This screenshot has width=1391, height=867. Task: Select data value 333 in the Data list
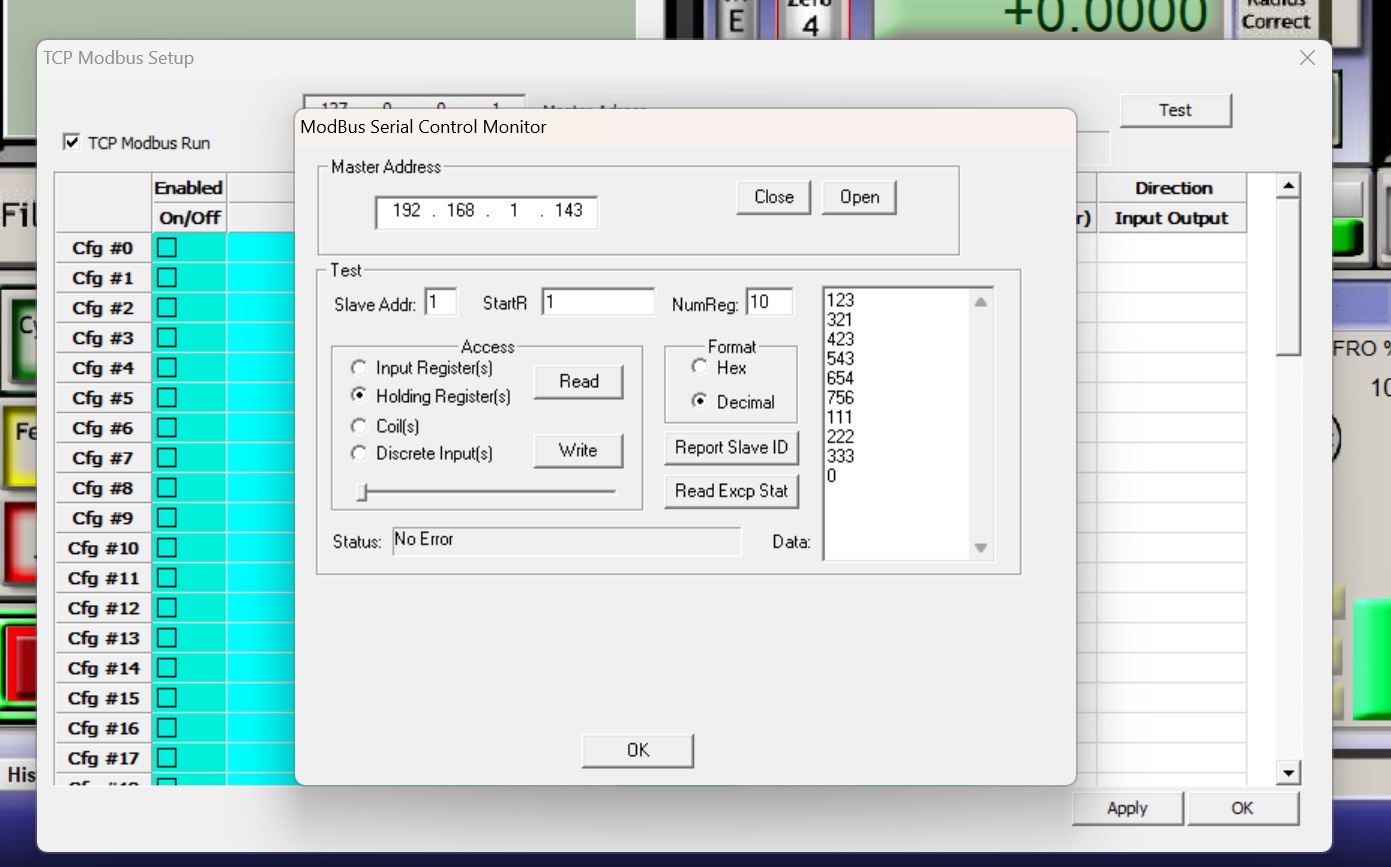(840, 456)
